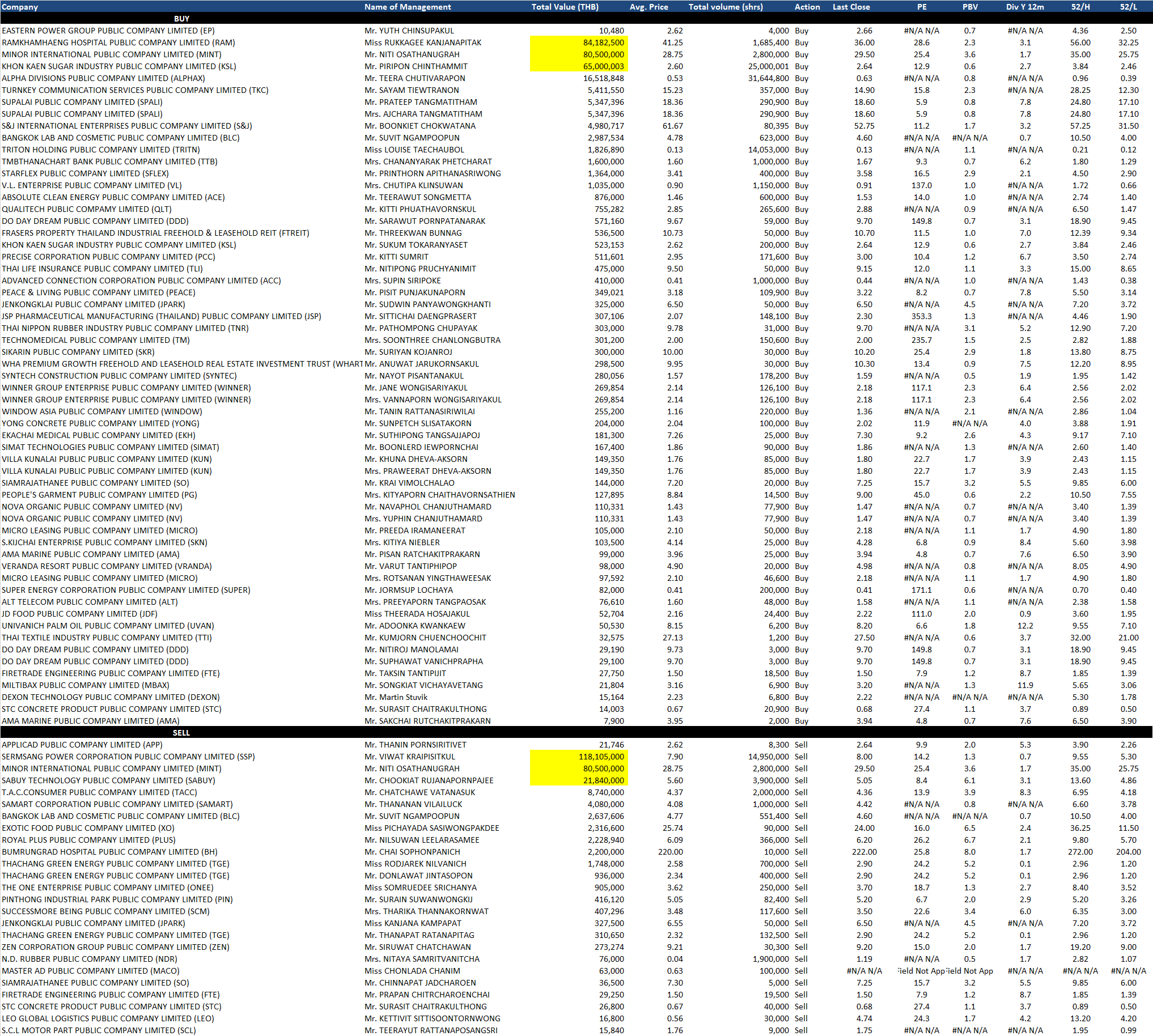Select the Avg. Price column header

click(648, 7)
